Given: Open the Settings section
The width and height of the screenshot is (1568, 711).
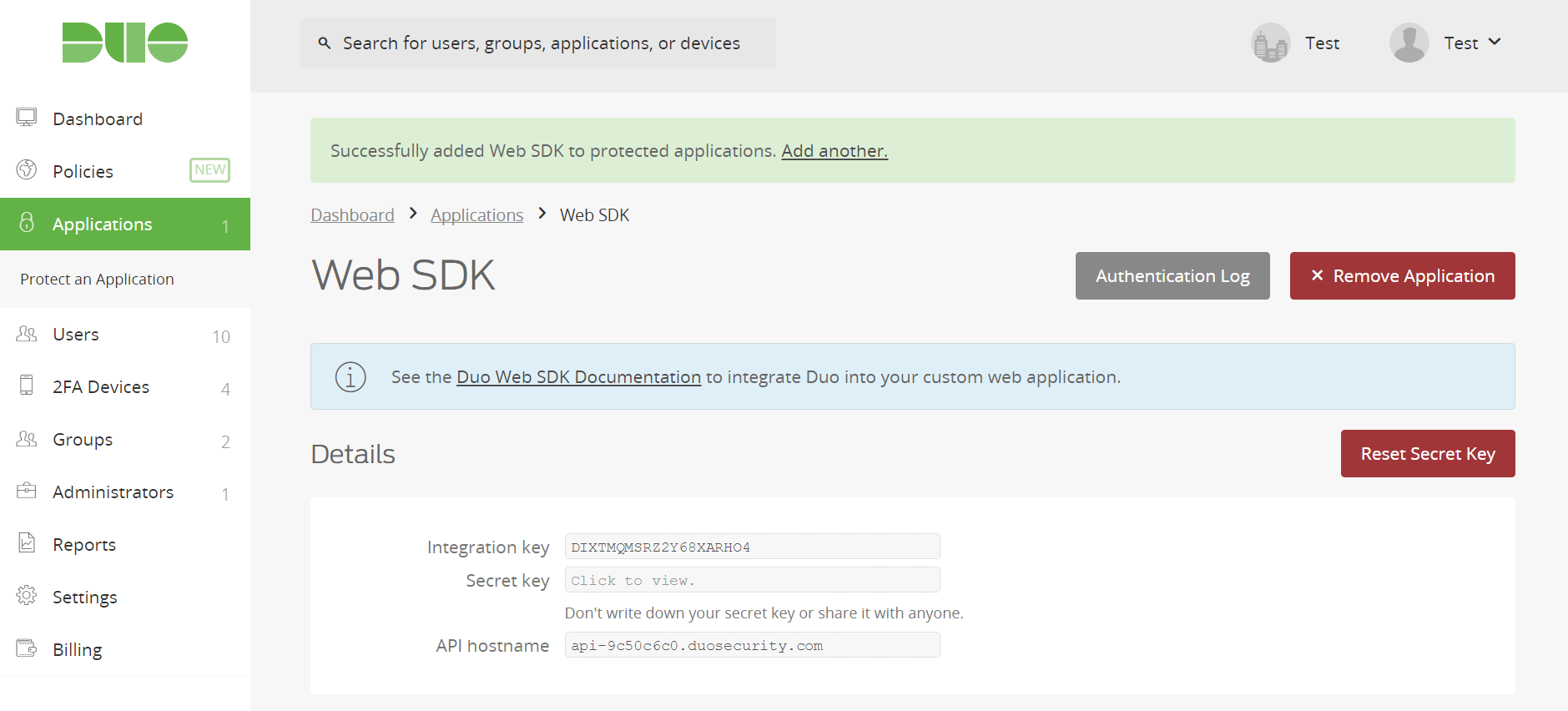Looking at the screenshot, I should coord(125,597).
